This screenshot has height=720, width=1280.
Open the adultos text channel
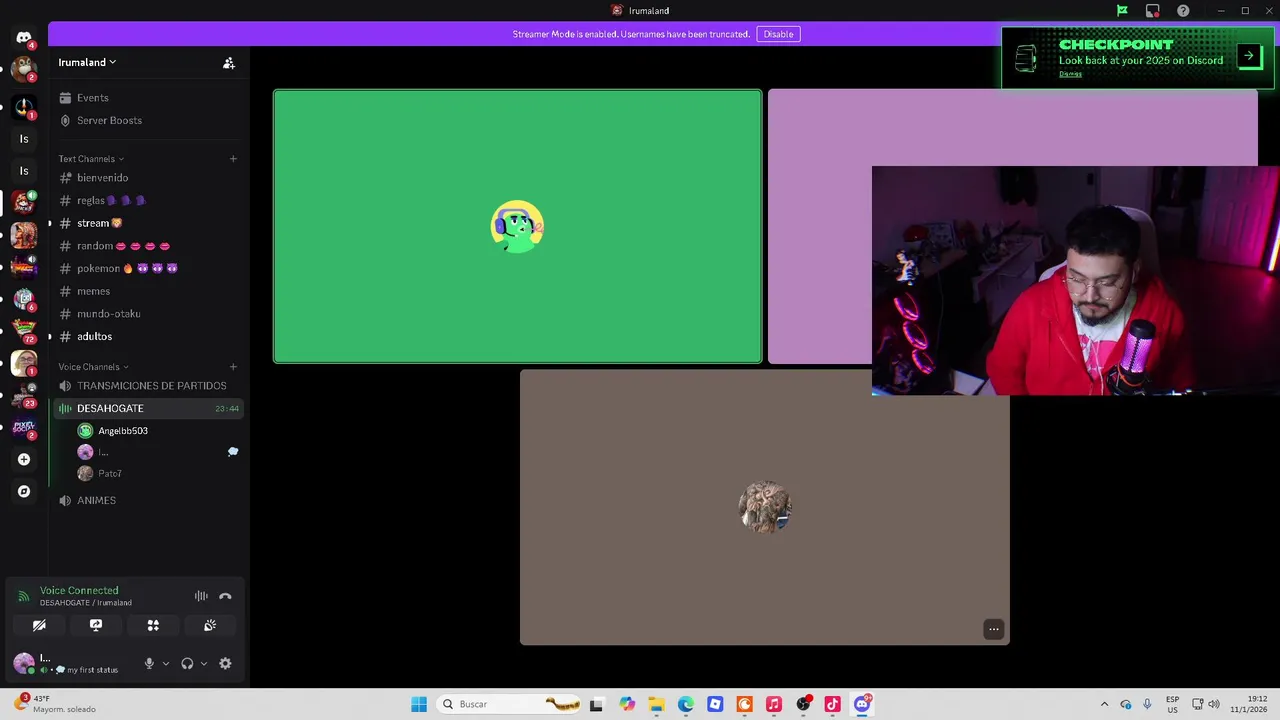150,336
